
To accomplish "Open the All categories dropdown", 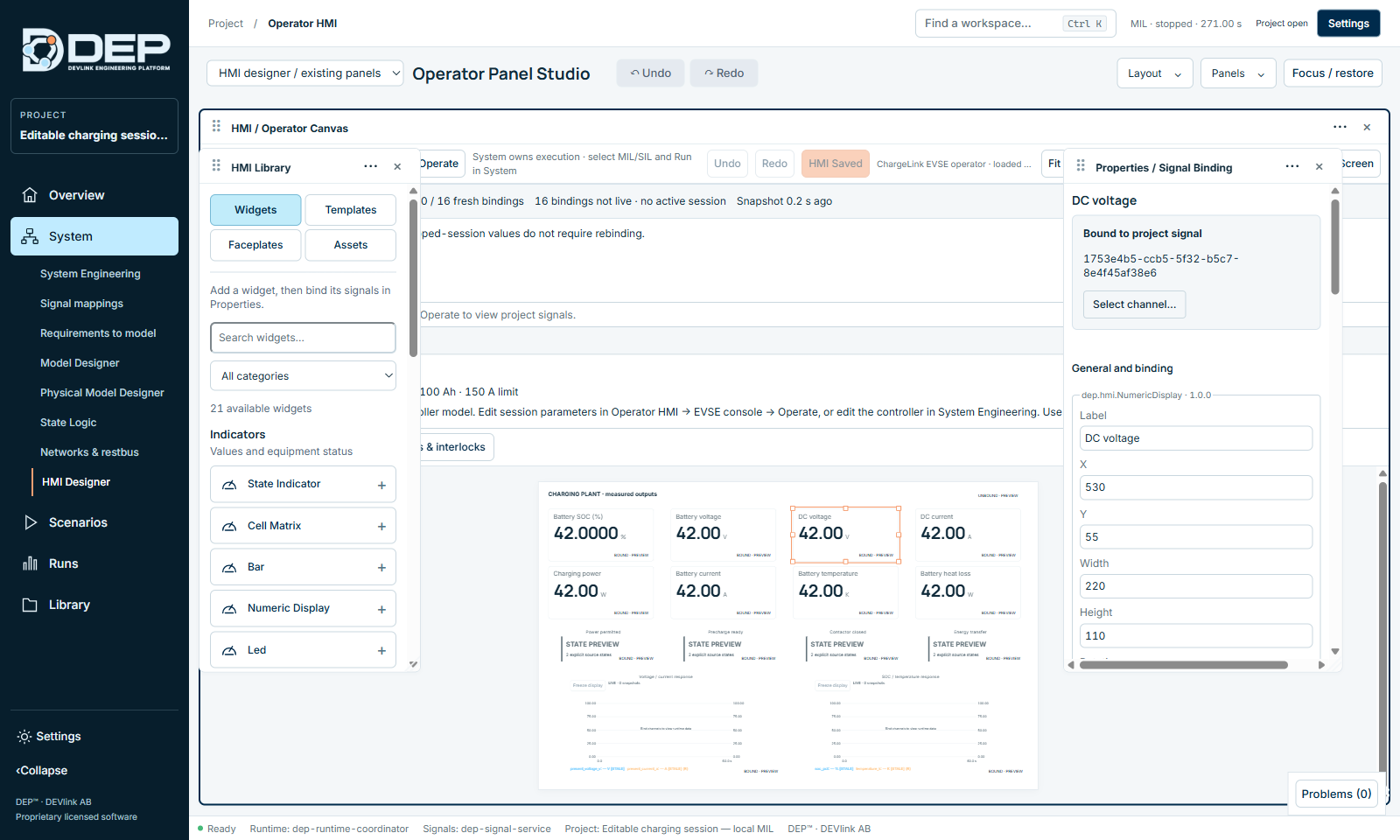I will pyautogui.click(x=303, y=376).
